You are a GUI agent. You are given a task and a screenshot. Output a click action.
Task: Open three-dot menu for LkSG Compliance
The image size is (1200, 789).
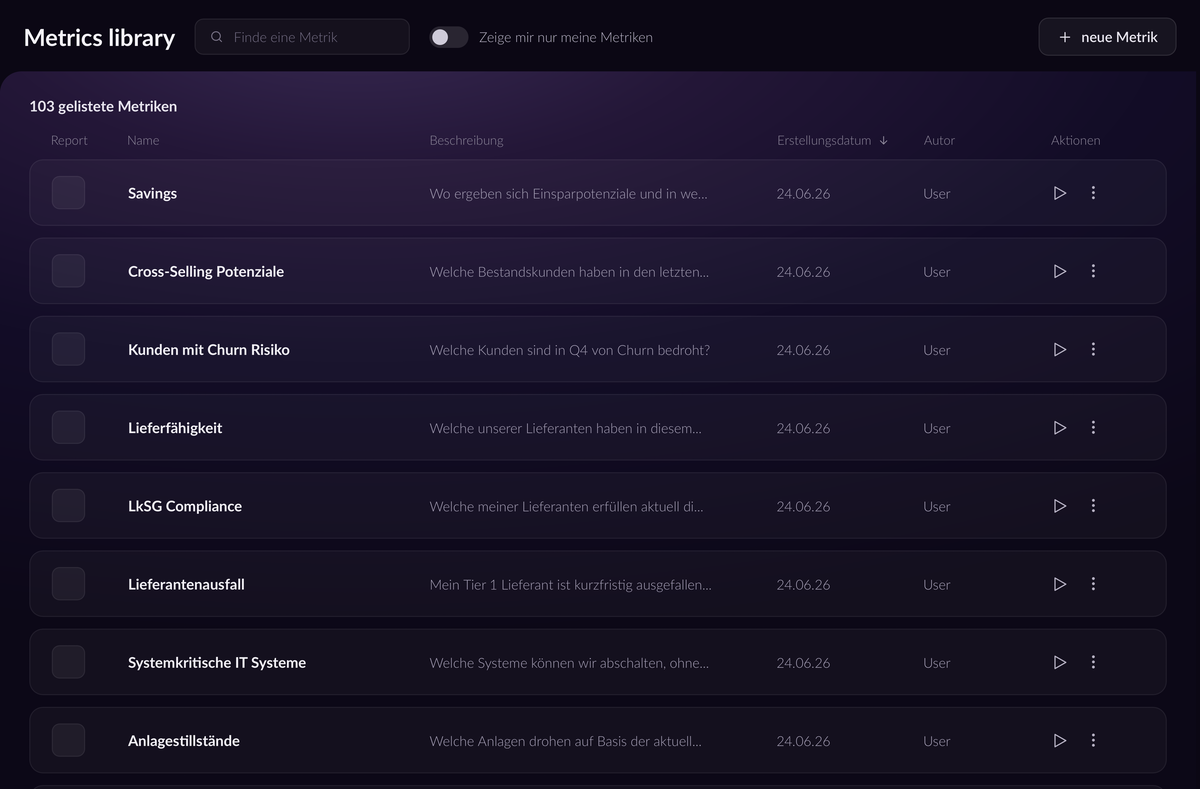[x=1093, y=506]
